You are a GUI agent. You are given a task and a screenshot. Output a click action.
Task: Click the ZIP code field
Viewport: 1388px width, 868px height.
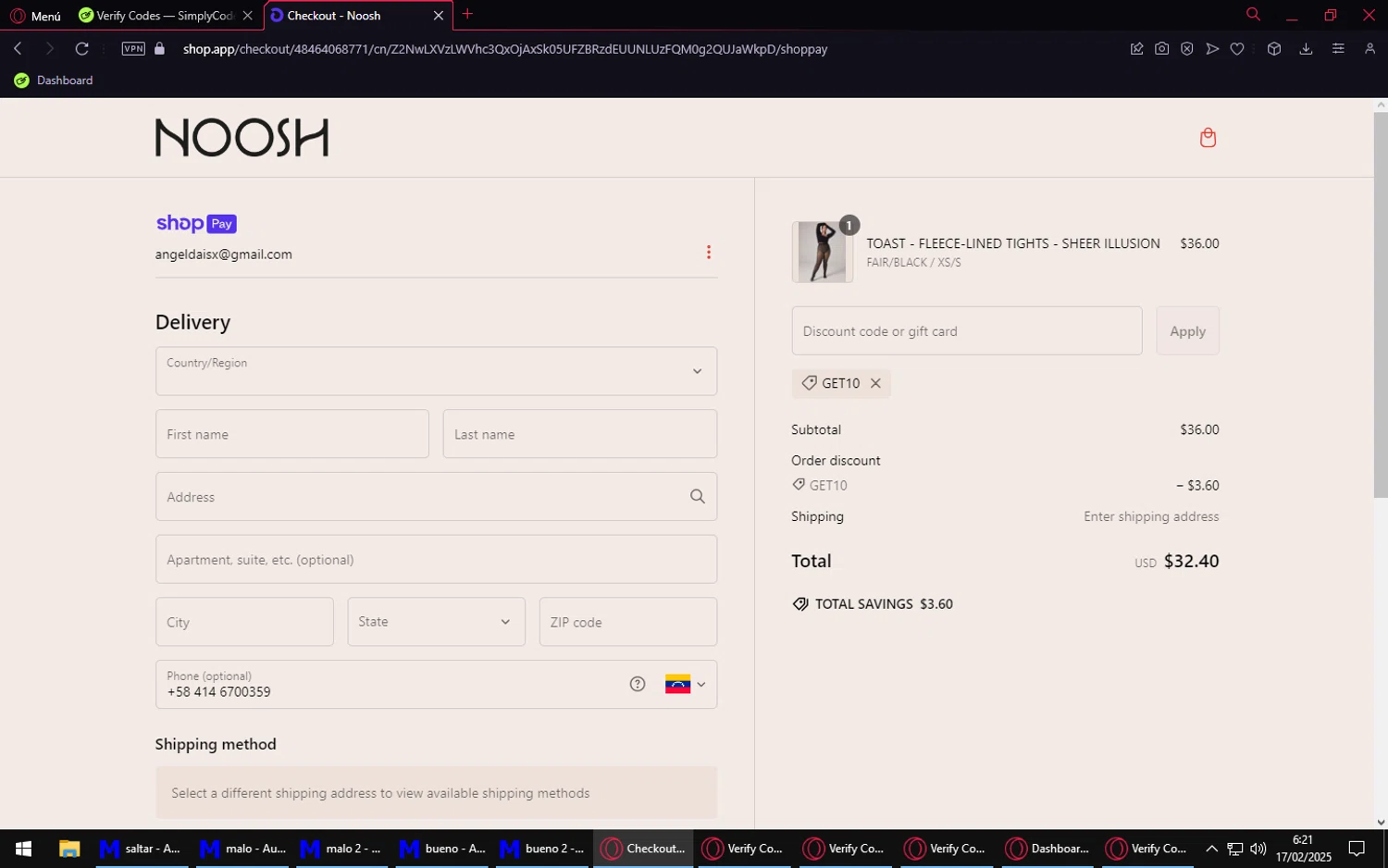[x=628, y=622]
